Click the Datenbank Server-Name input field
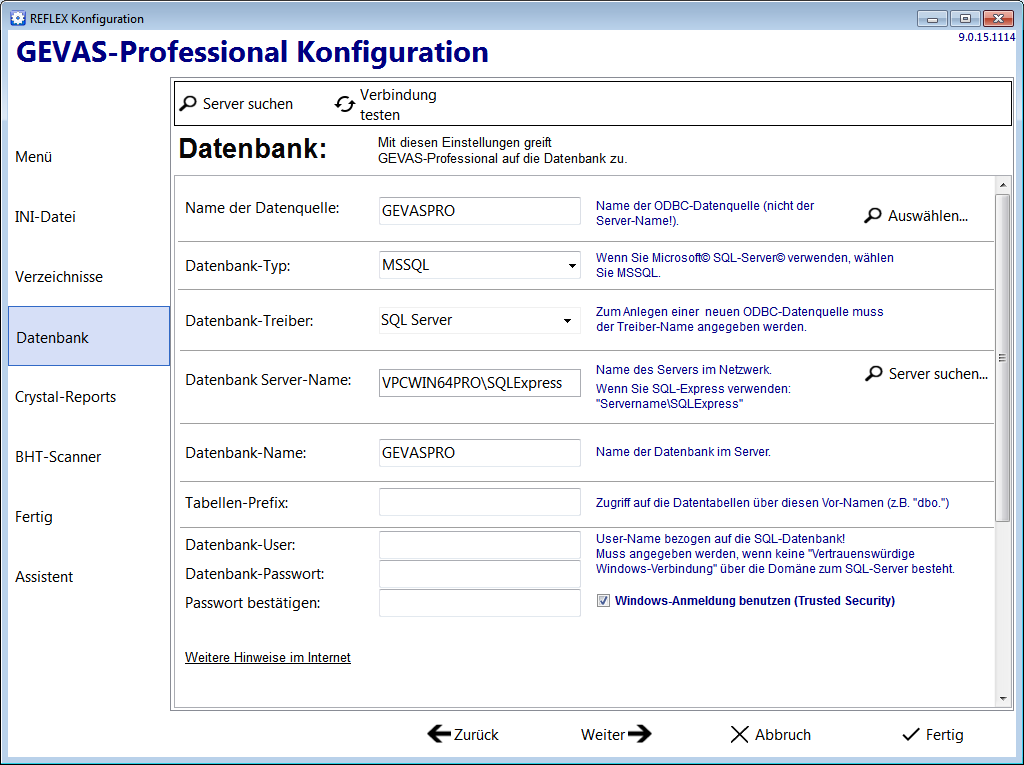 tap(479, 383)
